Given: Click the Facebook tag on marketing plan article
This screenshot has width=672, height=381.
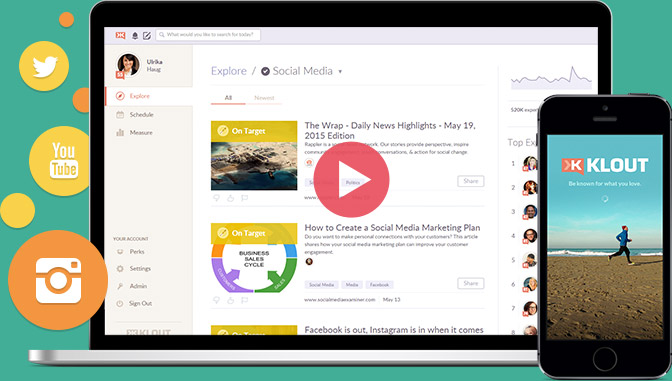Looking at the screenshot, I should [x=379, y=285].
